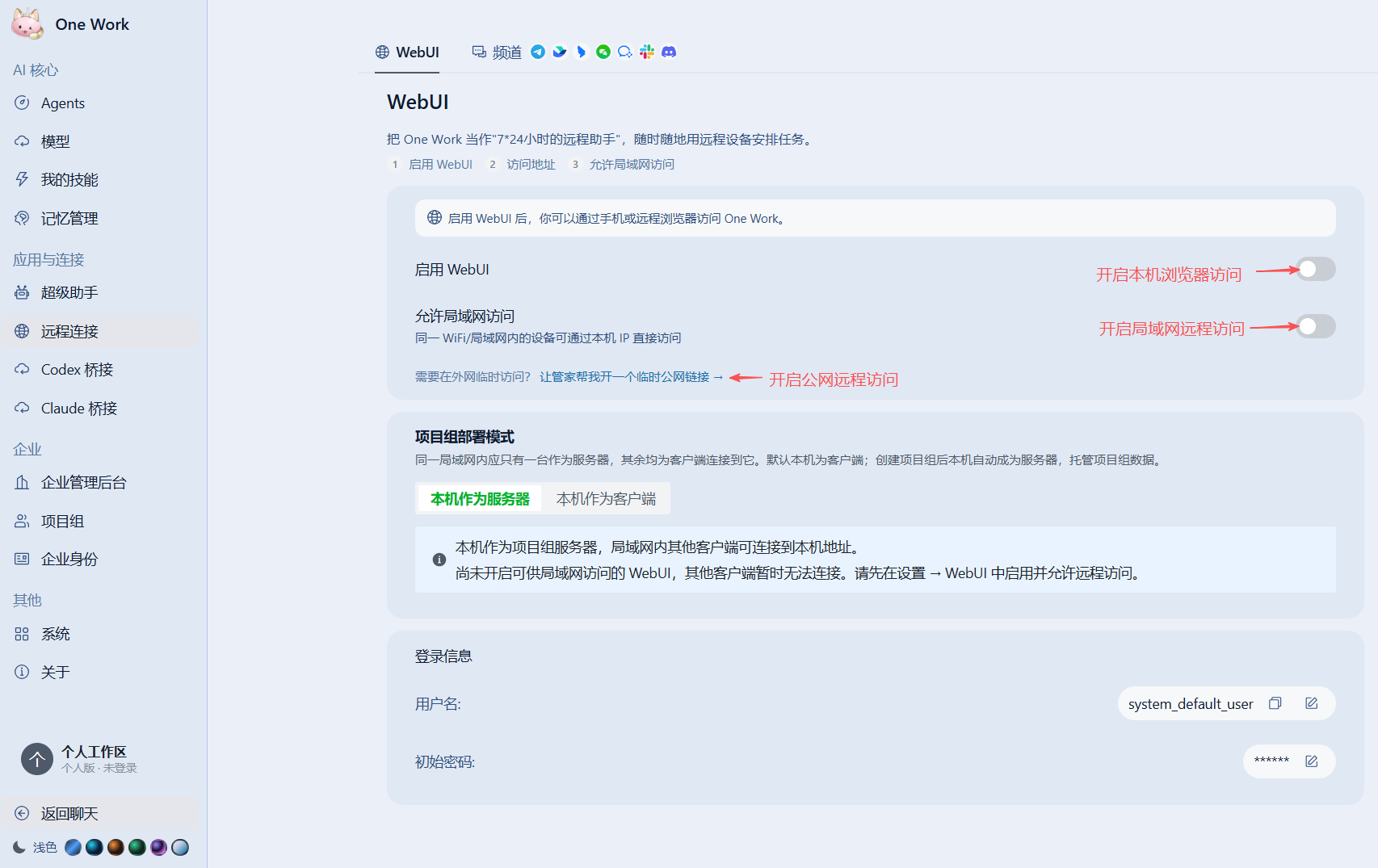Click the 登录信息 section heading
The image size is (1378, 868).
click(443, 656)
